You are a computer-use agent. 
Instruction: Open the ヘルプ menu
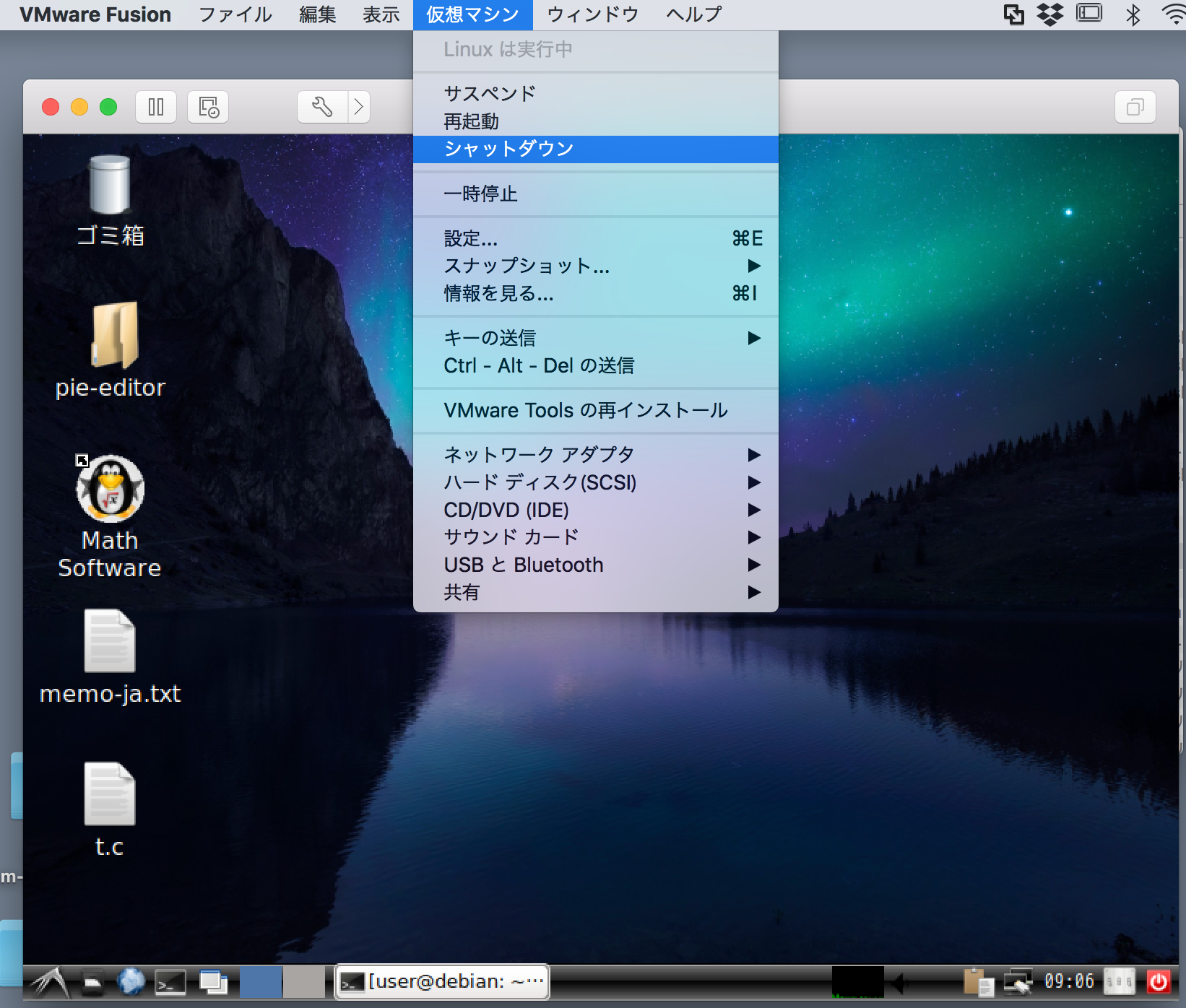694,14
